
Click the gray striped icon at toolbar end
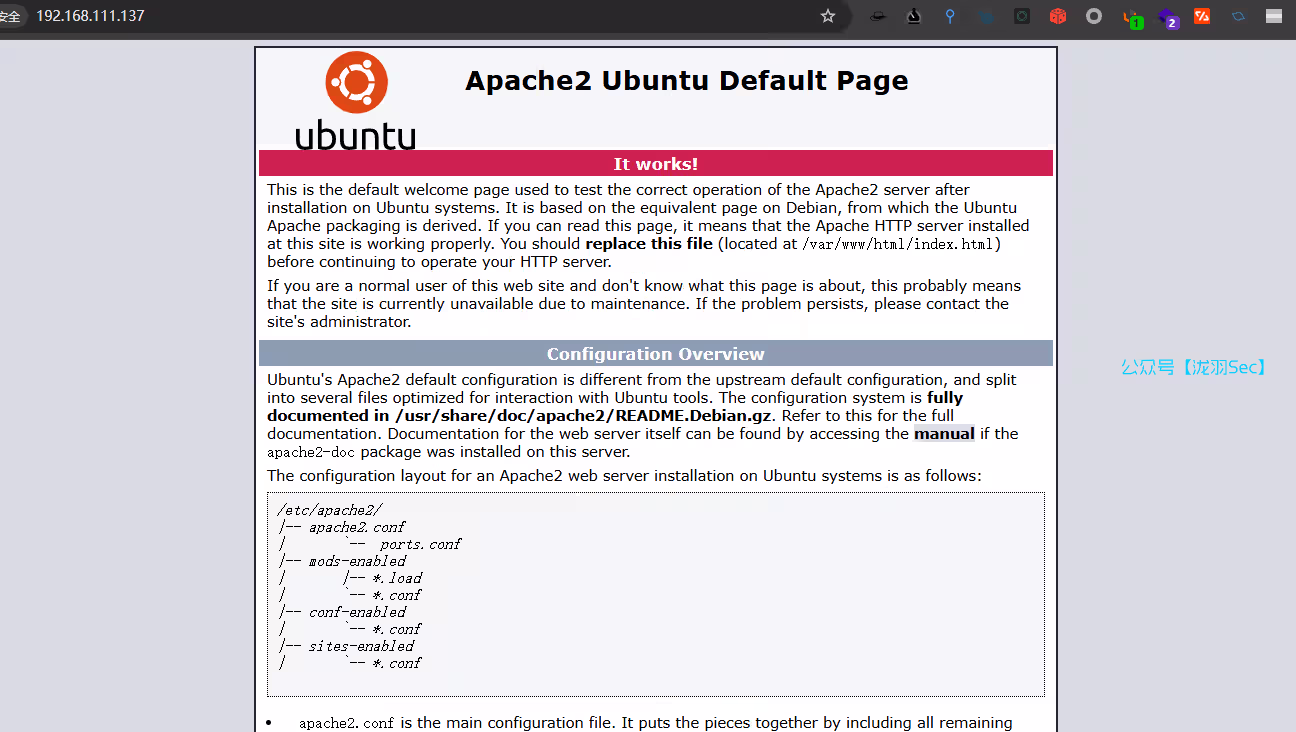1274,16
